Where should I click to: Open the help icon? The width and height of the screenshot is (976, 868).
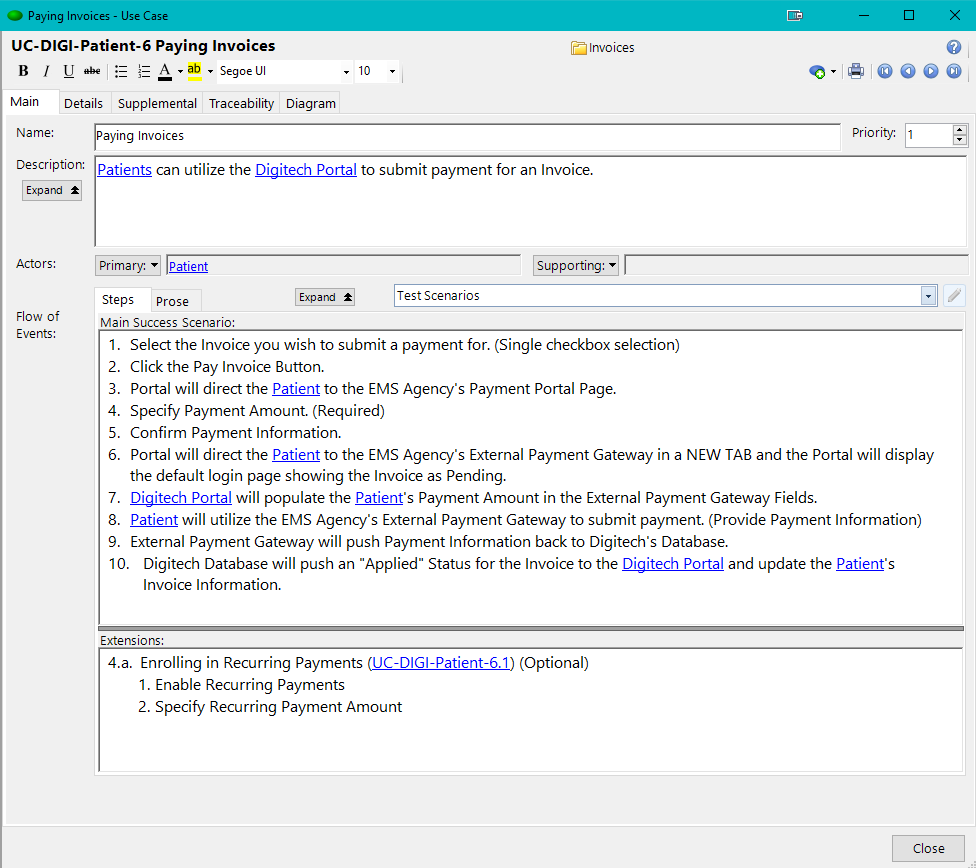coord(954,47)
